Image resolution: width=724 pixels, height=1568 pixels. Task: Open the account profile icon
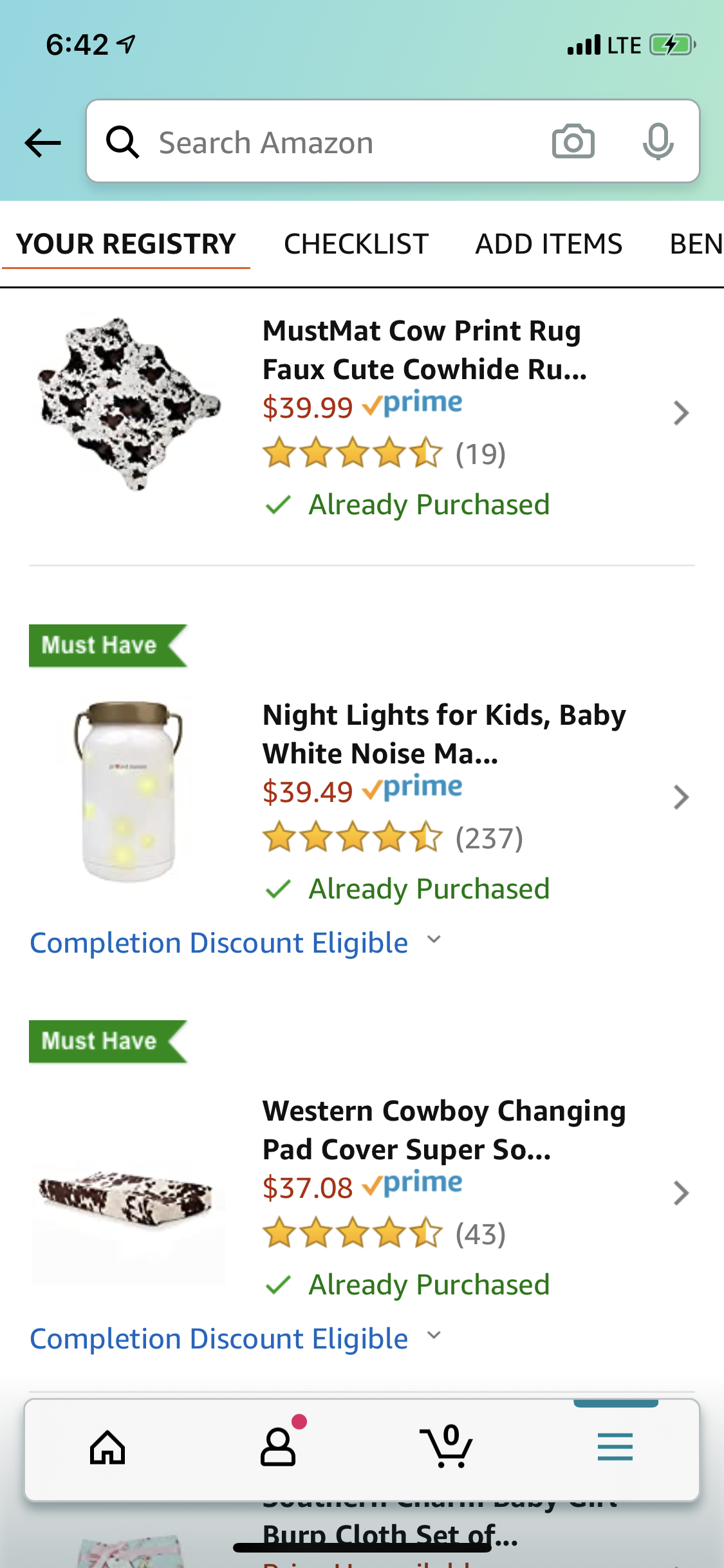pos(278,1448)
